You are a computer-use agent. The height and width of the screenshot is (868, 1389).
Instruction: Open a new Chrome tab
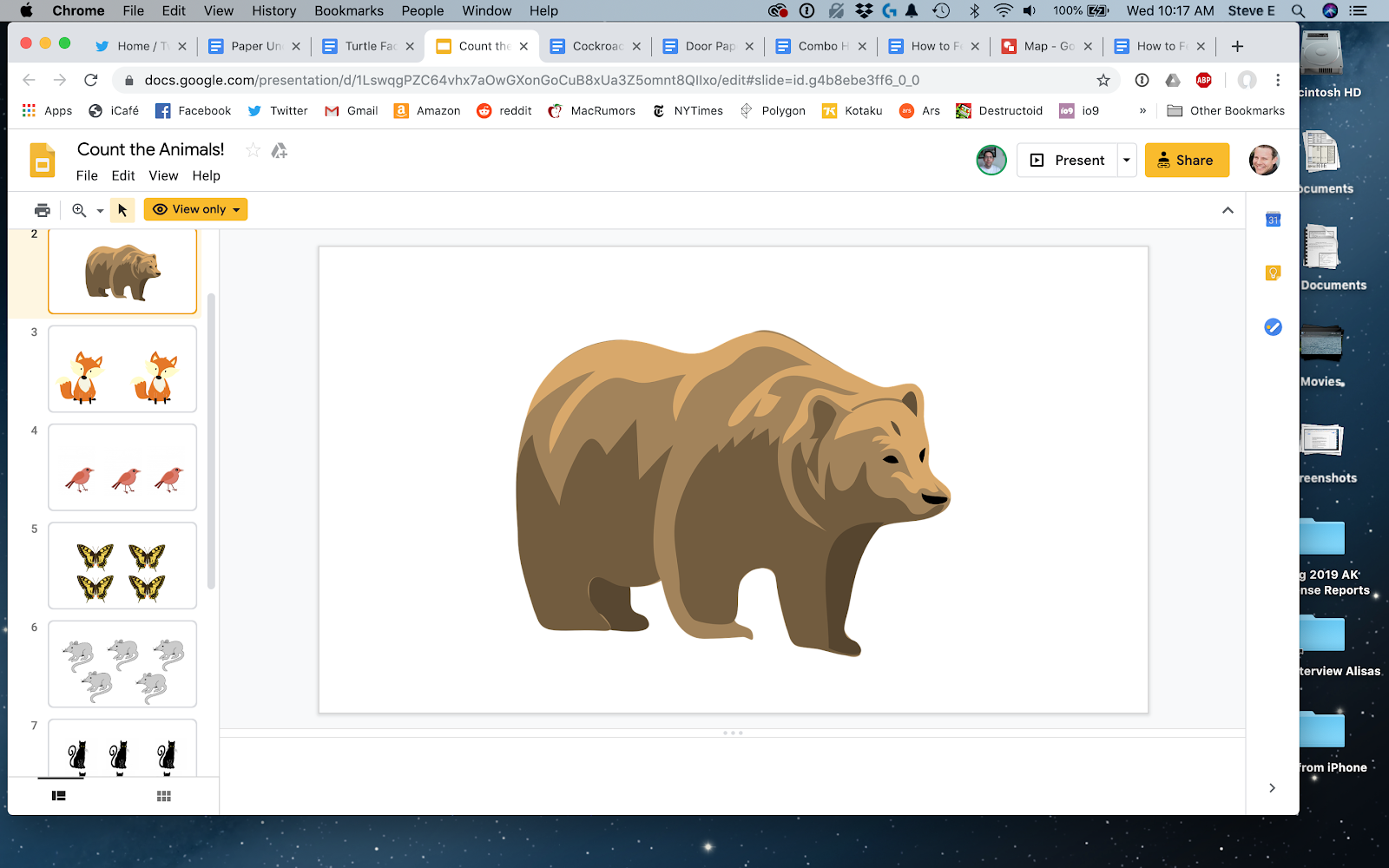click(1237, 46)
